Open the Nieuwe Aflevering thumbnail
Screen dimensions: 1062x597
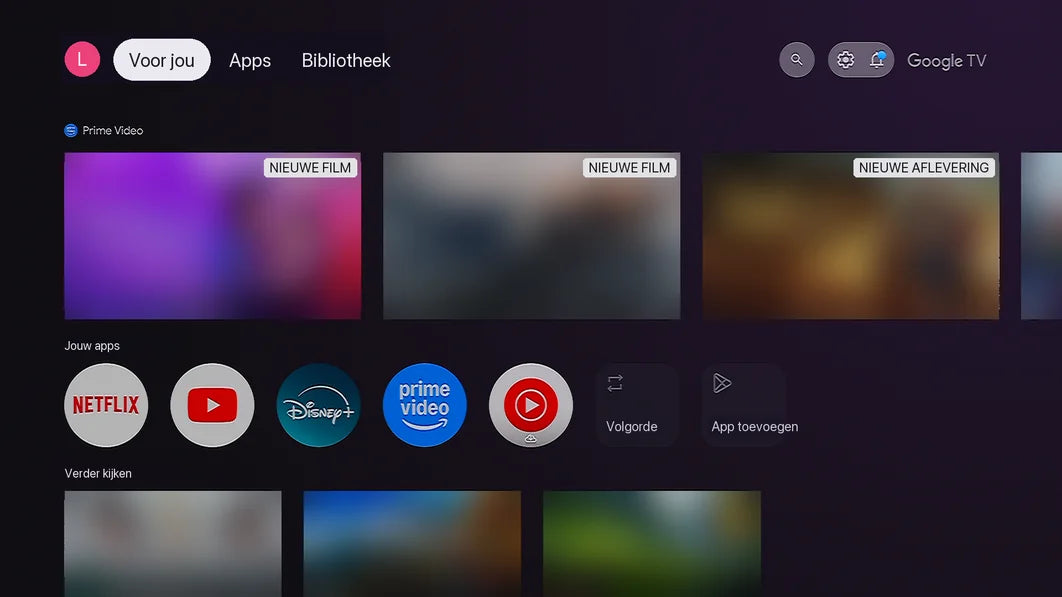click(851, 236)
